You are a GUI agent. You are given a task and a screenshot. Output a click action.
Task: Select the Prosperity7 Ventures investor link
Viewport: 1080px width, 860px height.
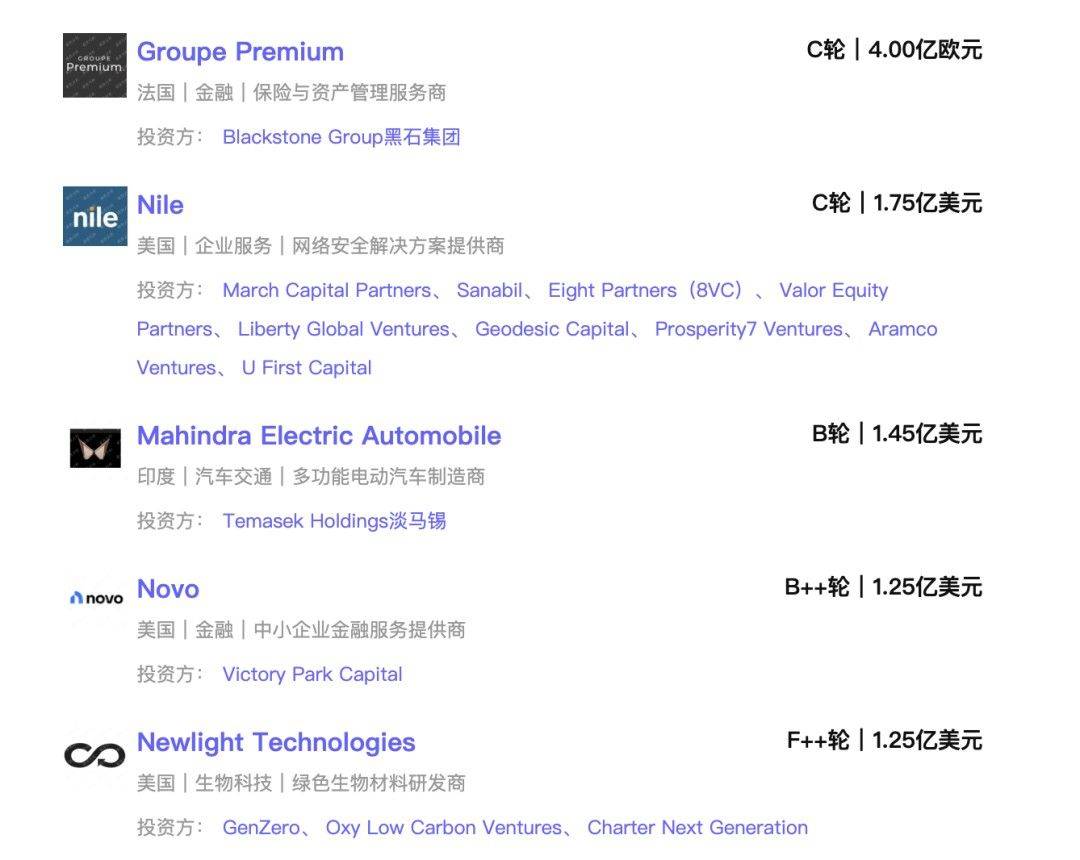749,330
